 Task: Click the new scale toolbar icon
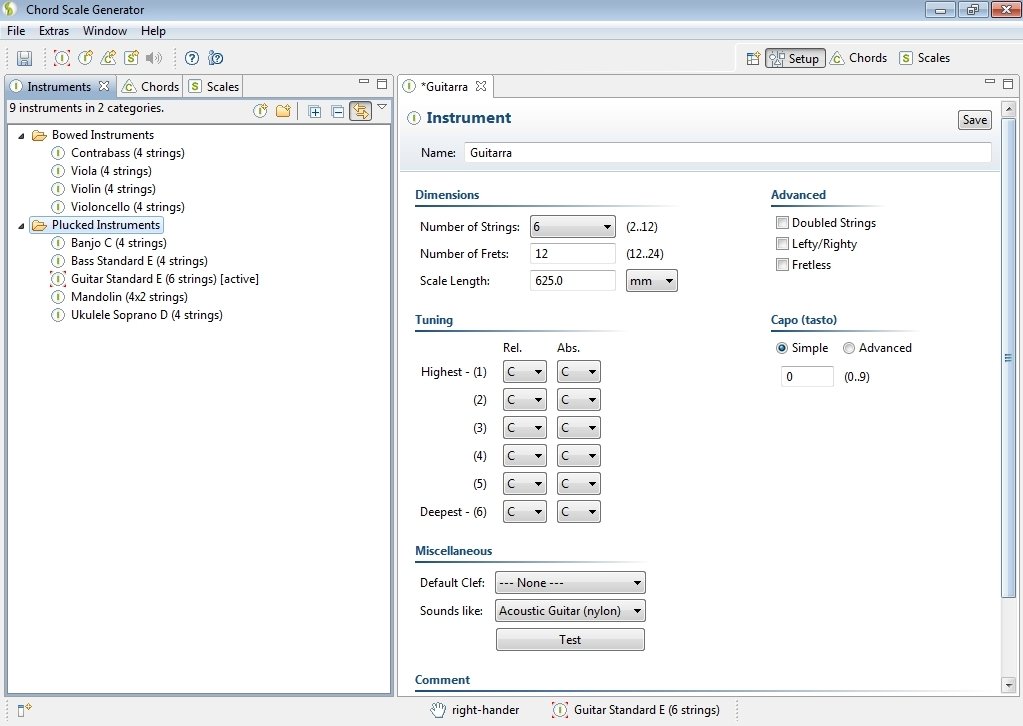(131, 58)
